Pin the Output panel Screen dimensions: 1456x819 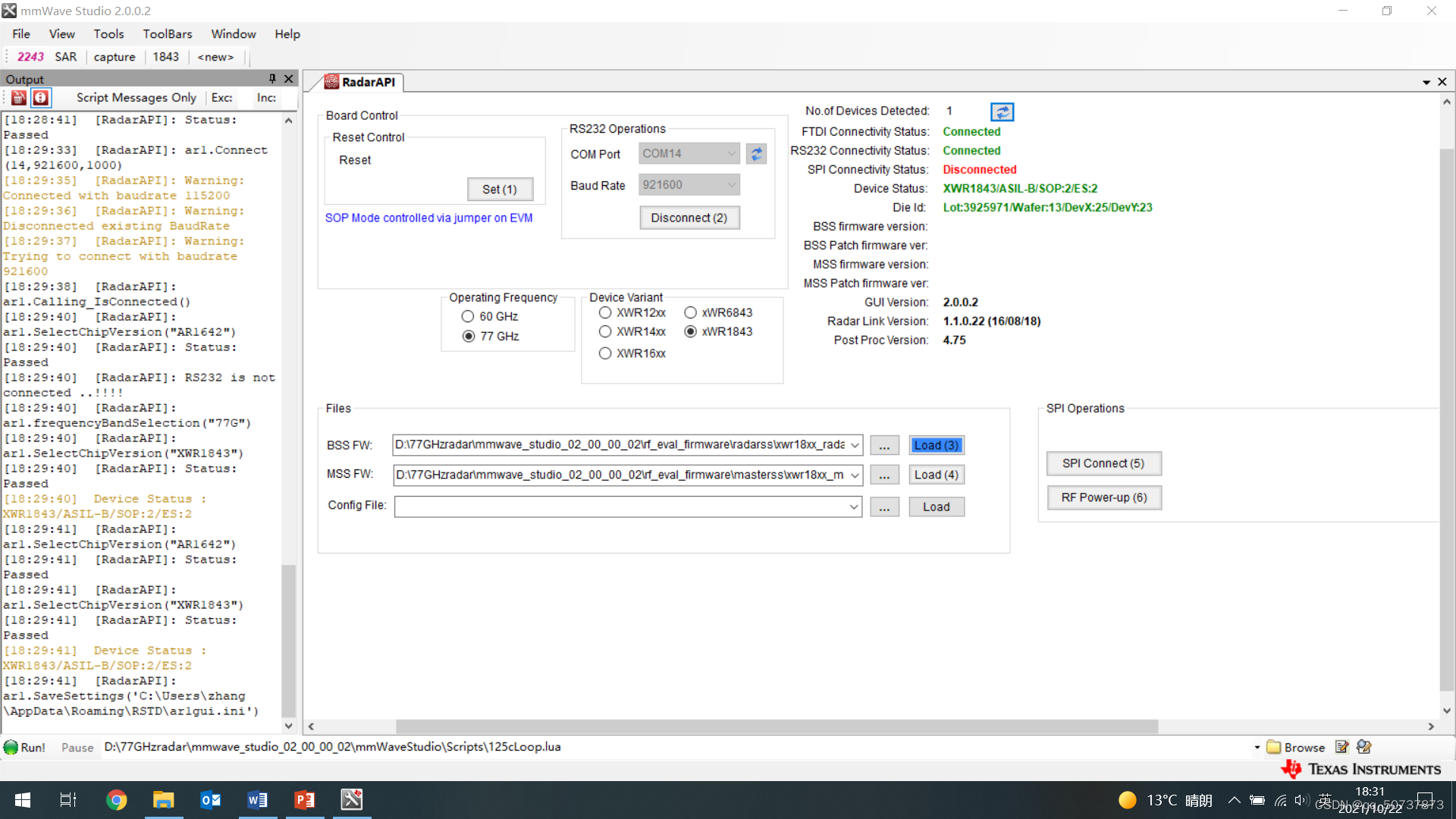pos(272,79)
